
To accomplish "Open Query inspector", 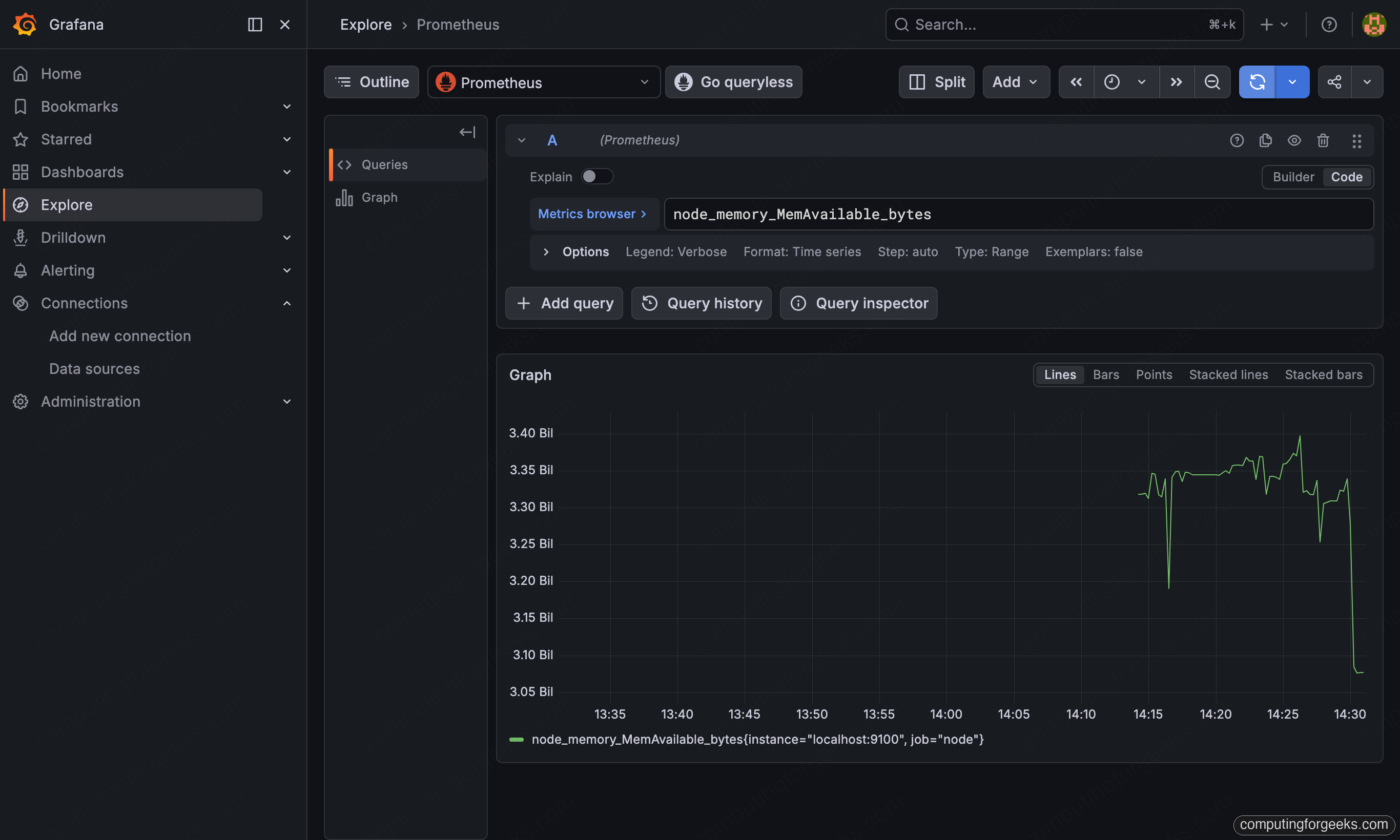I will 858,303.
